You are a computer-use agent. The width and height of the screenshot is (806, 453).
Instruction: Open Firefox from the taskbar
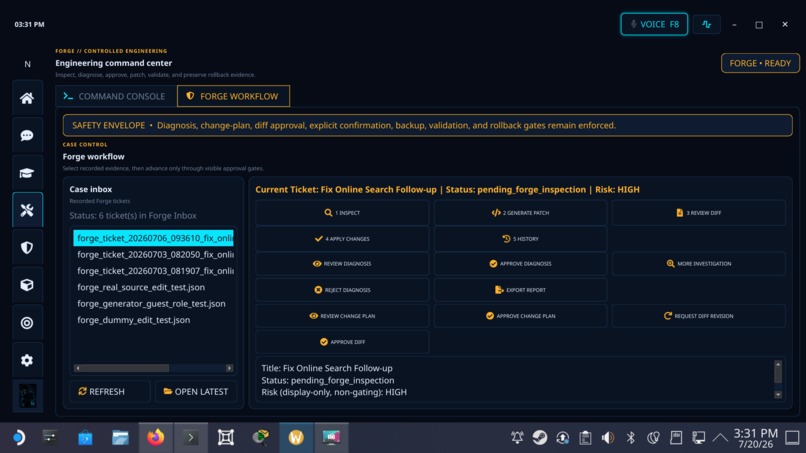[x=156, y=438]
